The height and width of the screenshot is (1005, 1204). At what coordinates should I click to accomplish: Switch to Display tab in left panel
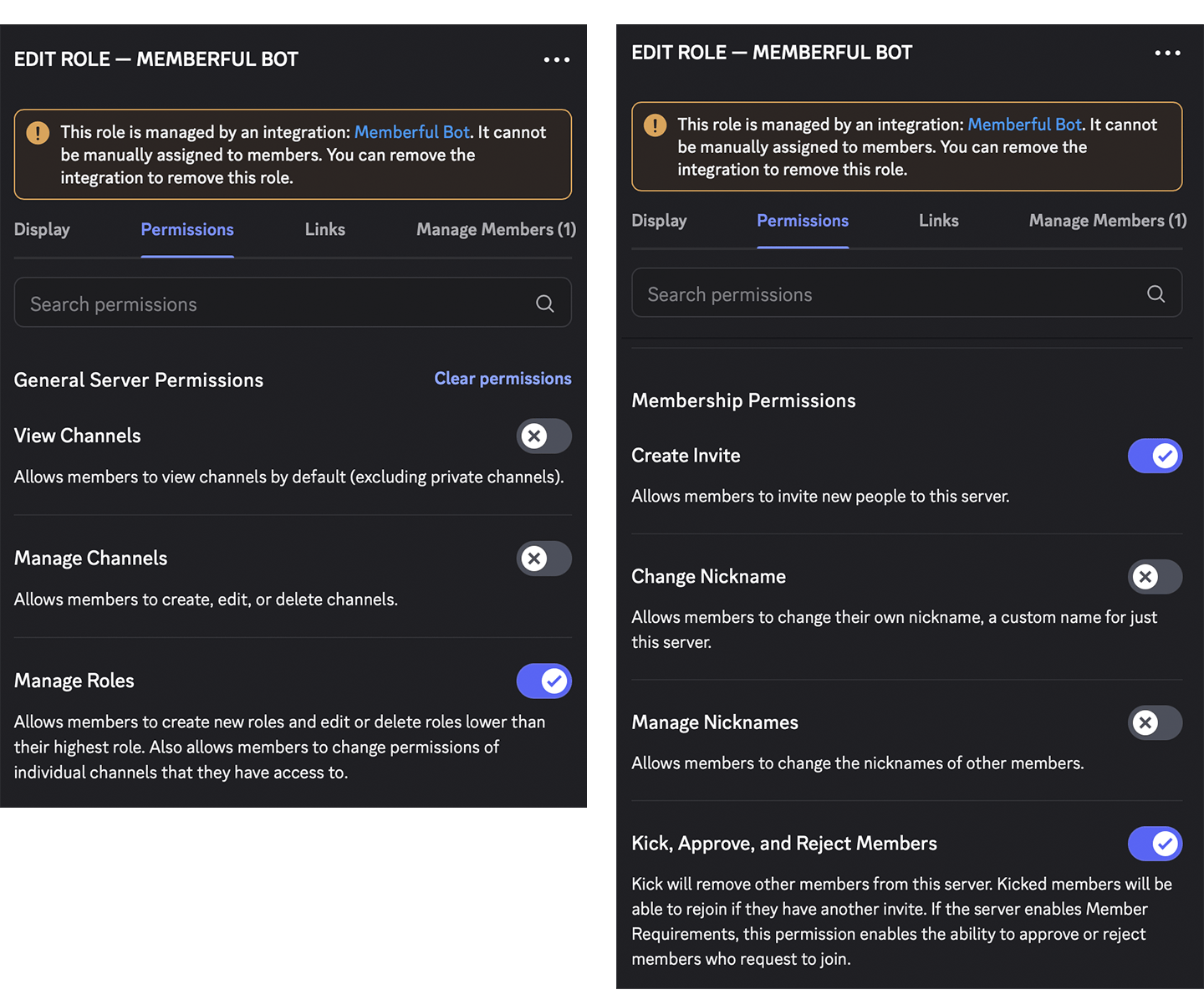(42, 229)
